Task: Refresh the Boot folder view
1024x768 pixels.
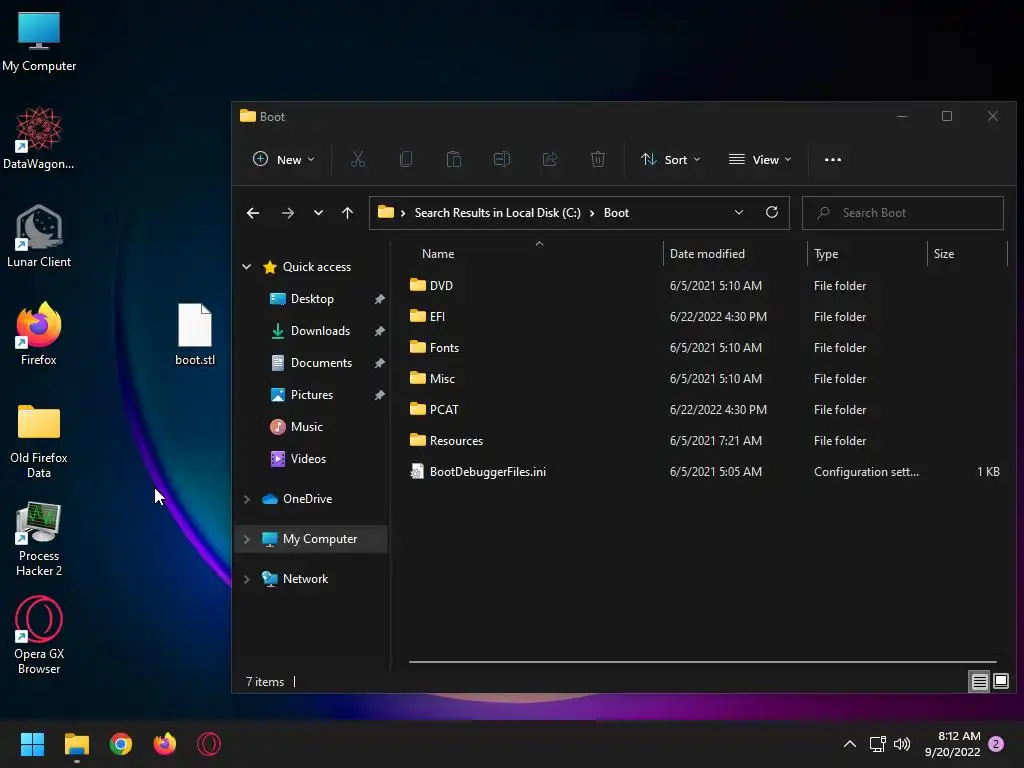Action: (771, 212)
